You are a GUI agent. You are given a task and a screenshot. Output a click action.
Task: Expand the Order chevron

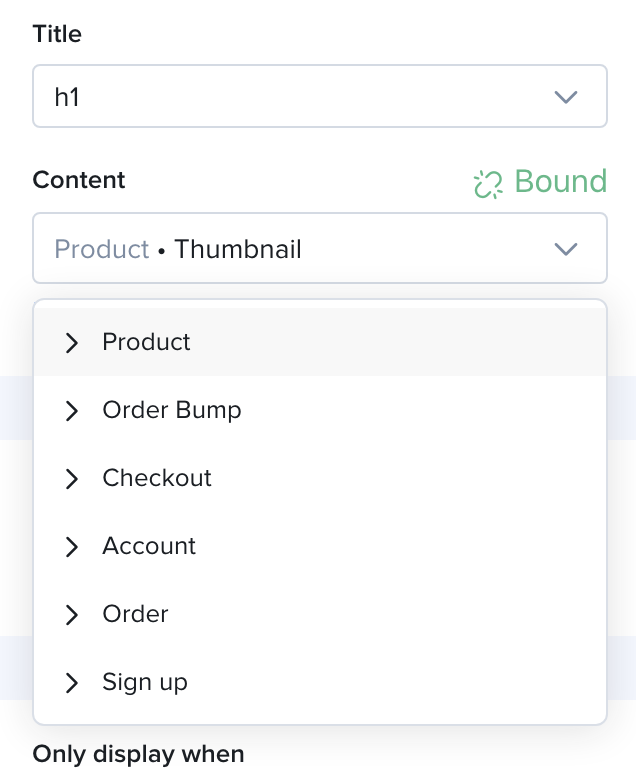point(72,615)
